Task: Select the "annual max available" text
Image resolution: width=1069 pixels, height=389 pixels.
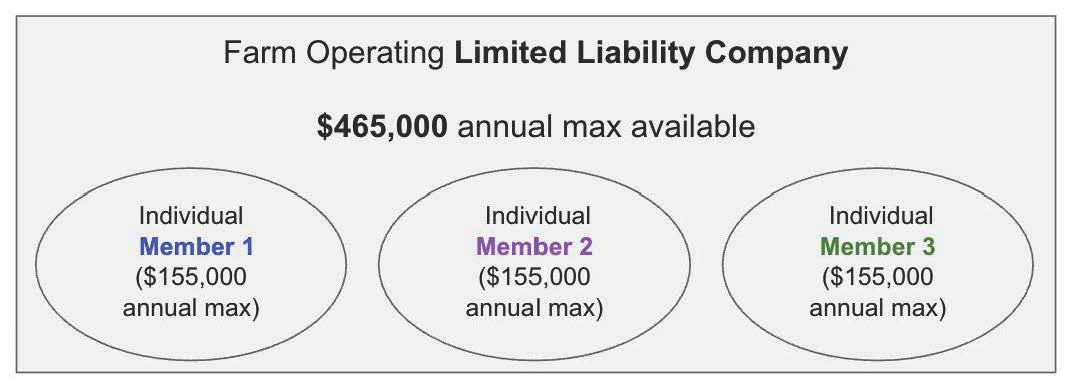Action: point(606,127)
